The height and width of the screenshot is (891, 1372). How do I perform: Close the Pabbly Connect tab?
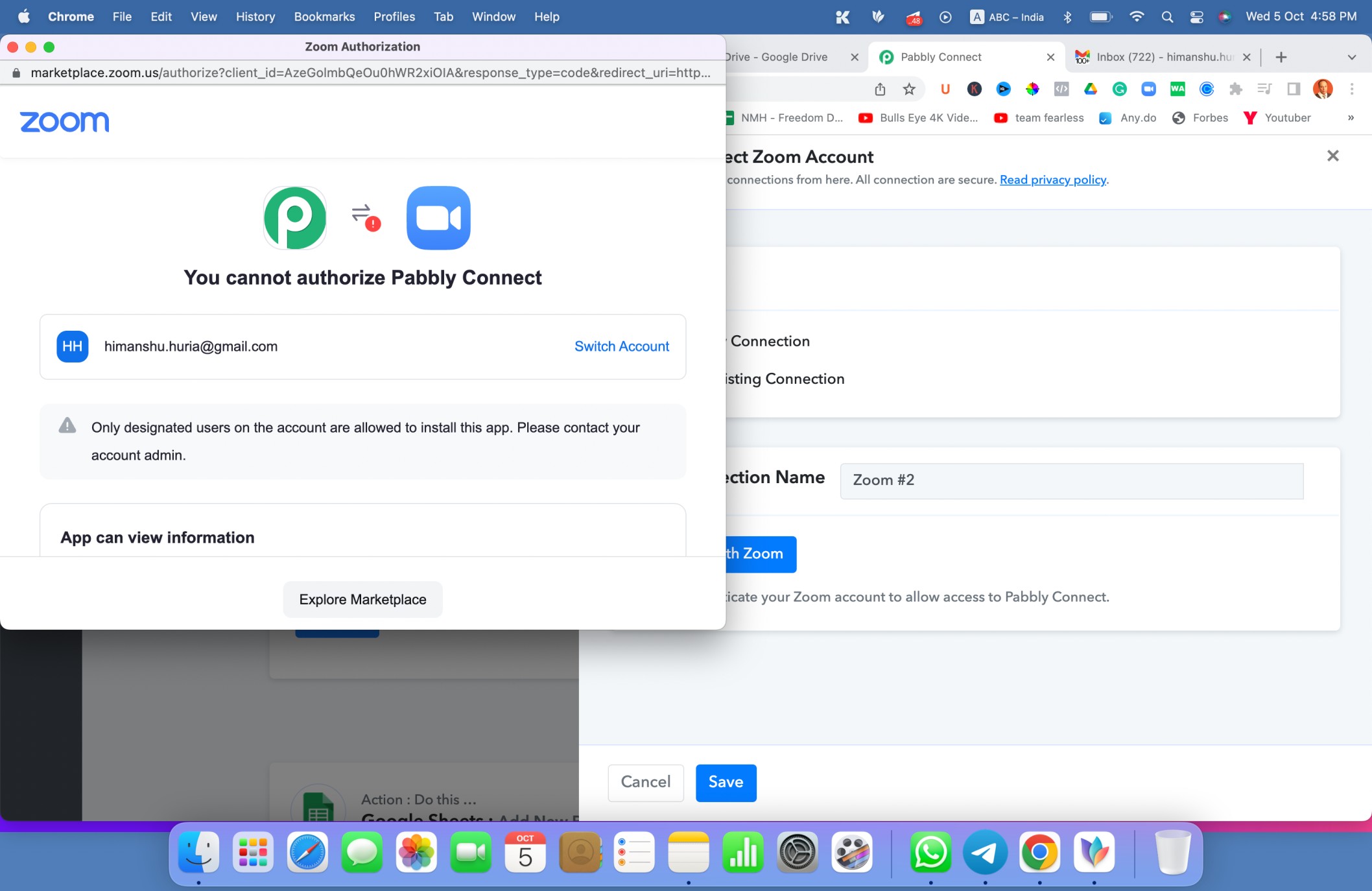[x=1050, y=57]
